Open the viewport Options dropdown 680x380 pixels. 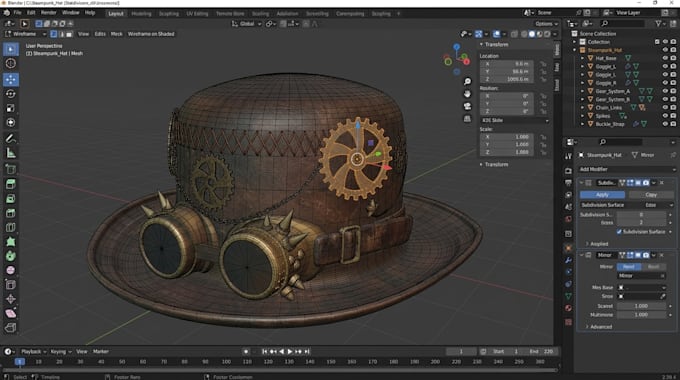click(546, 24)
